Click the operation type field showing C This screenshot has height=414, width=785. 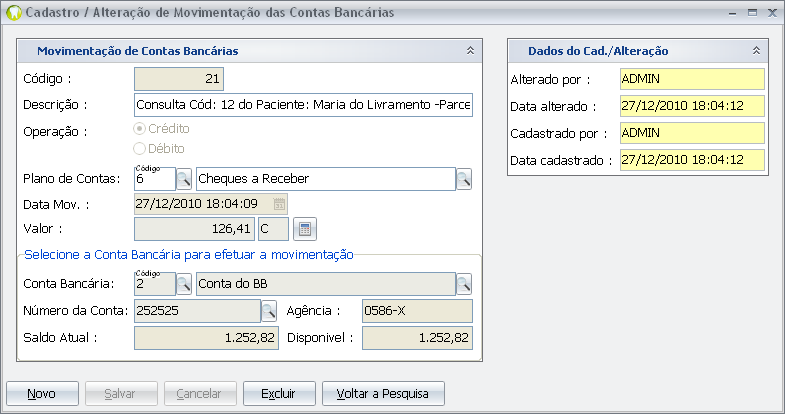[x=273, y=229]
